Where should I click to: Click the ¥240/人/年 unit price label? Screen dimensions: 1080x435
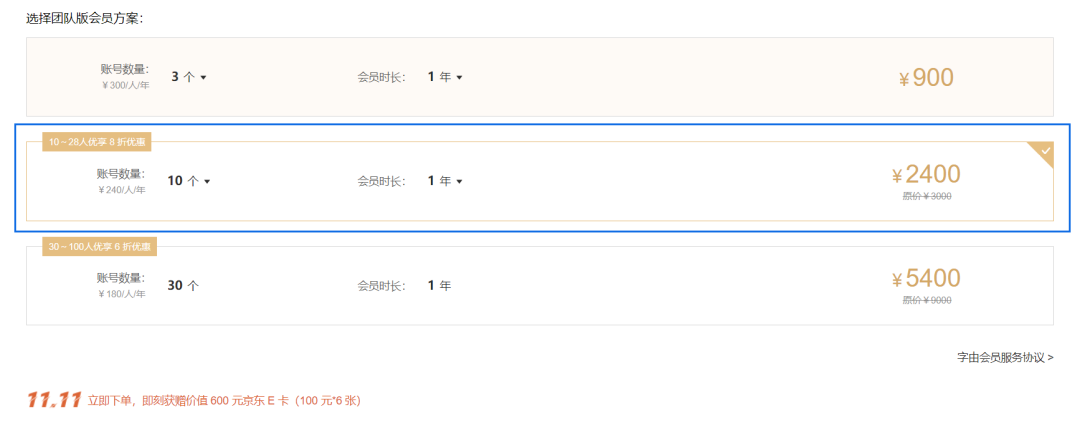(x=122, y=190)
